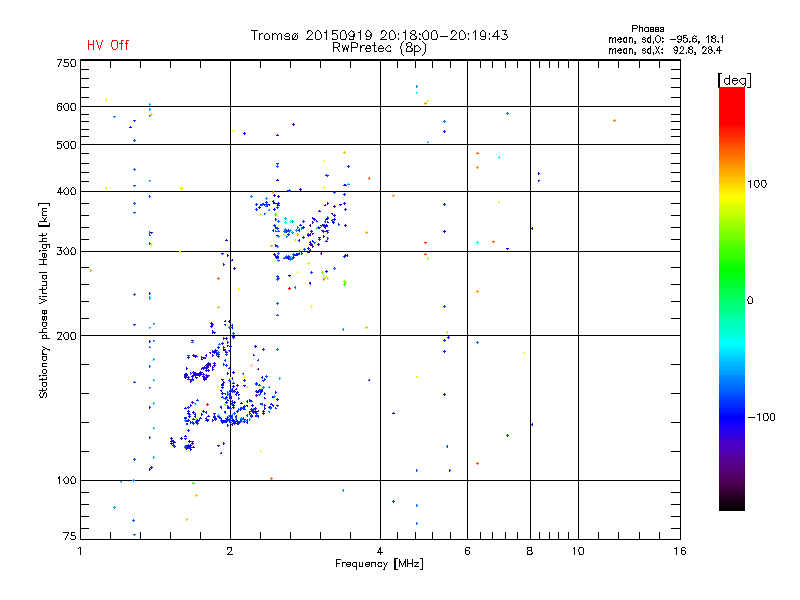Click the '[deg]' colorbar unit label

(734, 80)
